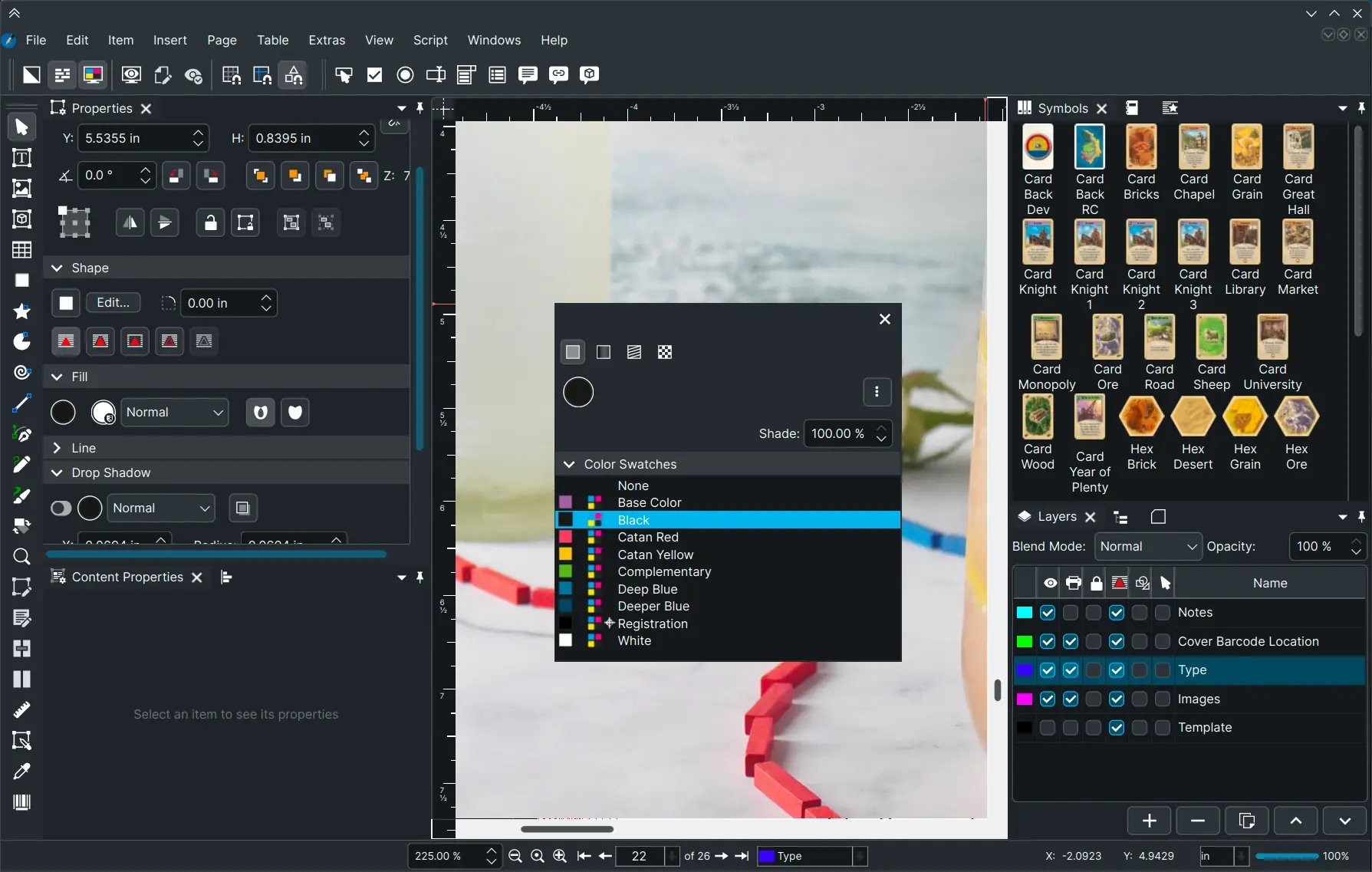Image resolution: width=1372 pixels, height=872 pixels.
Task: Click the Edit... shape button
Action: tap(113, 303)
